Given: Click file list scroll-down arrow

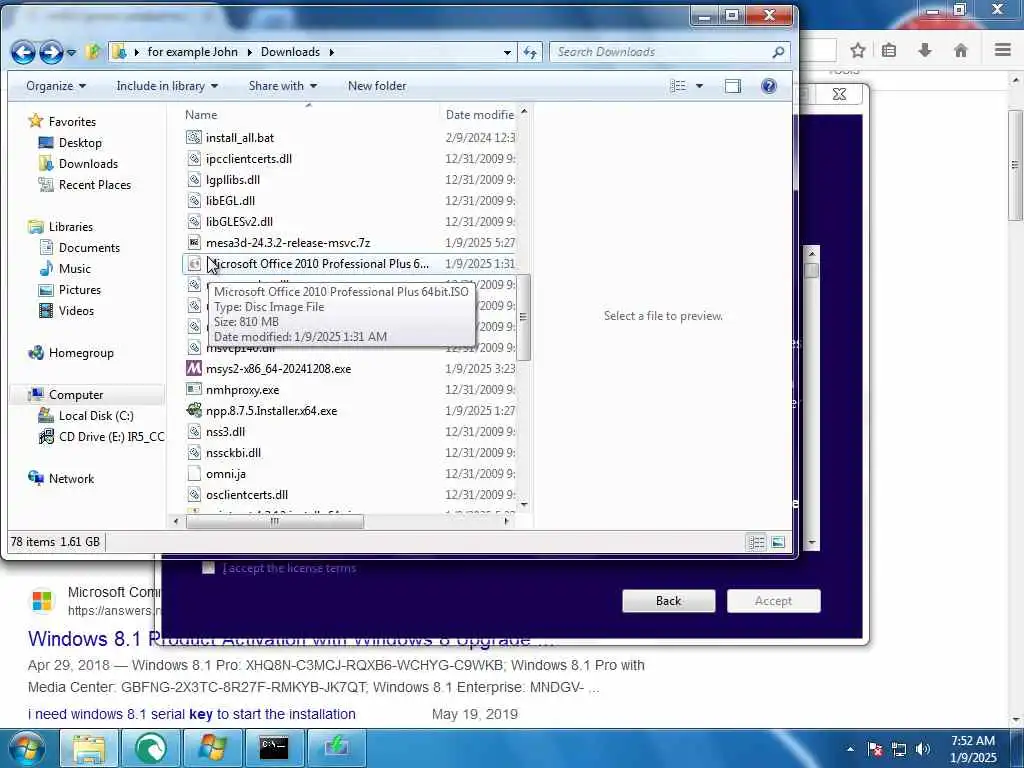Looking at the screenshot, I should [x=523, y=505].
